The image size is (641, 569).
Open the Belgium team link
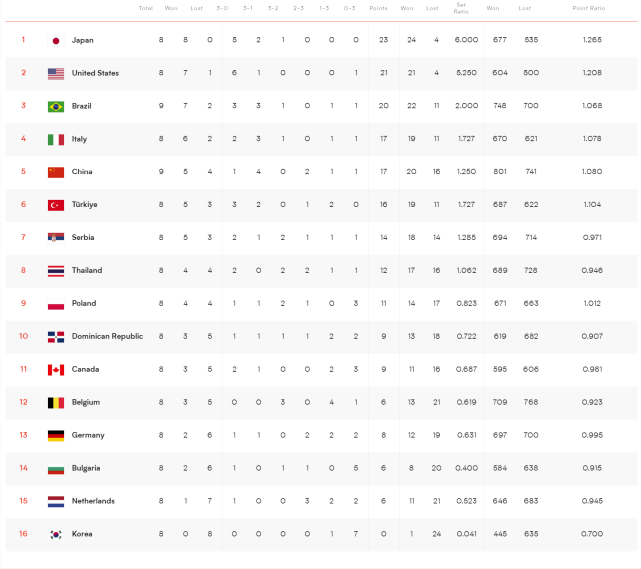(x=85, y=402)
